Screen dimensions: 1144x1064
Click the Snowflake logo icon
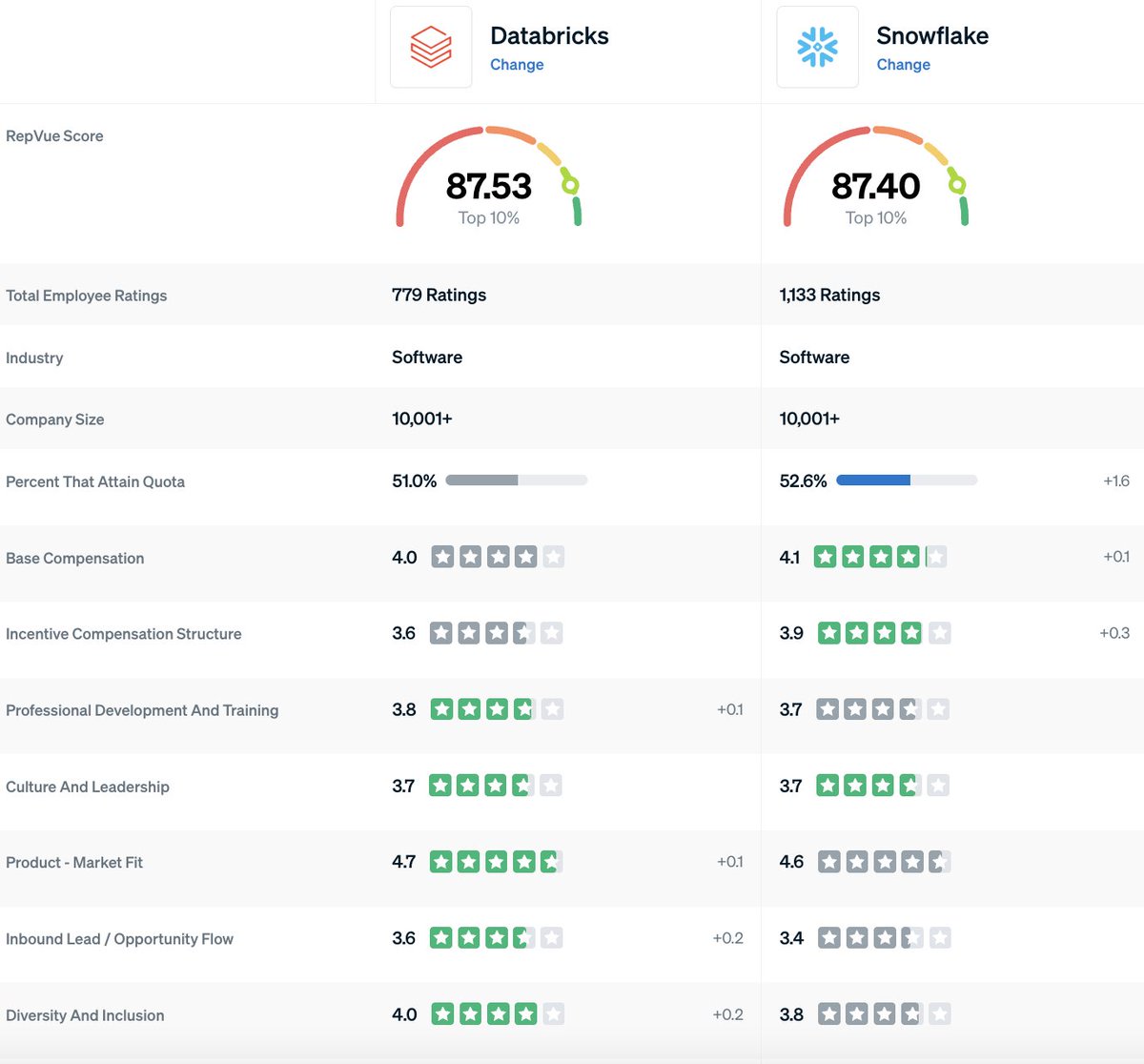(x=817, y=47)
